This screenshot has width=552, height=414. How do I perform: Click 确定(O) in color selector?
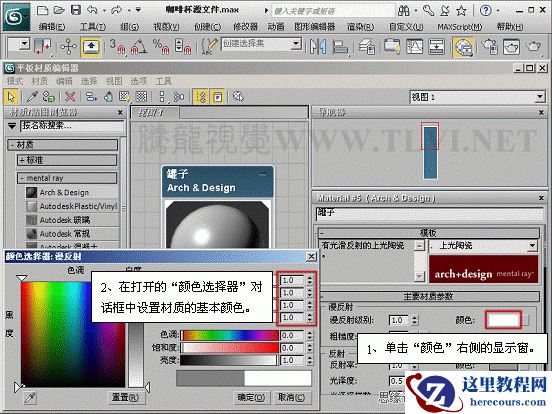click(251, 397)
